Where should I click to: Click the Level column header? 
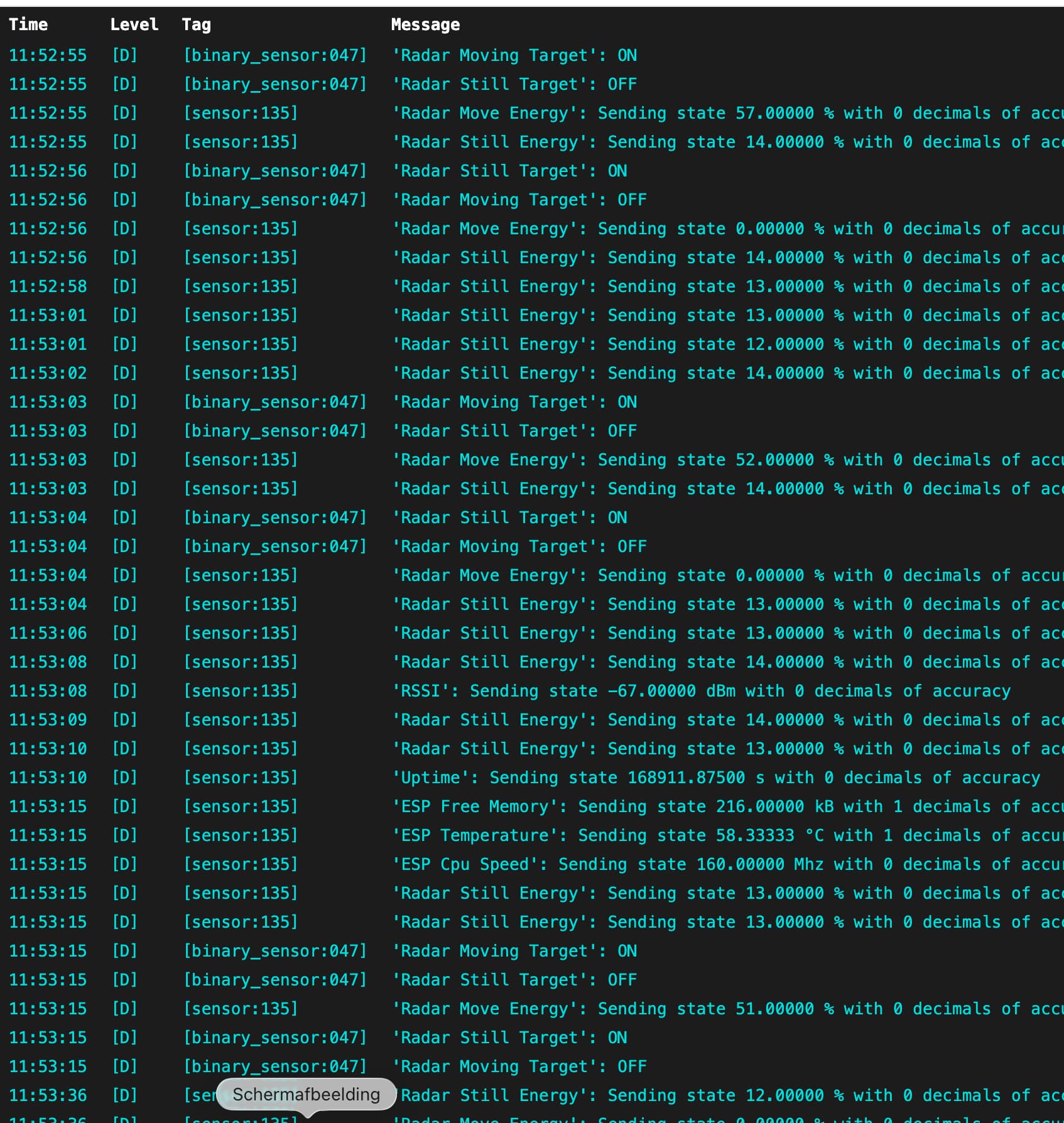pos(134,24)
